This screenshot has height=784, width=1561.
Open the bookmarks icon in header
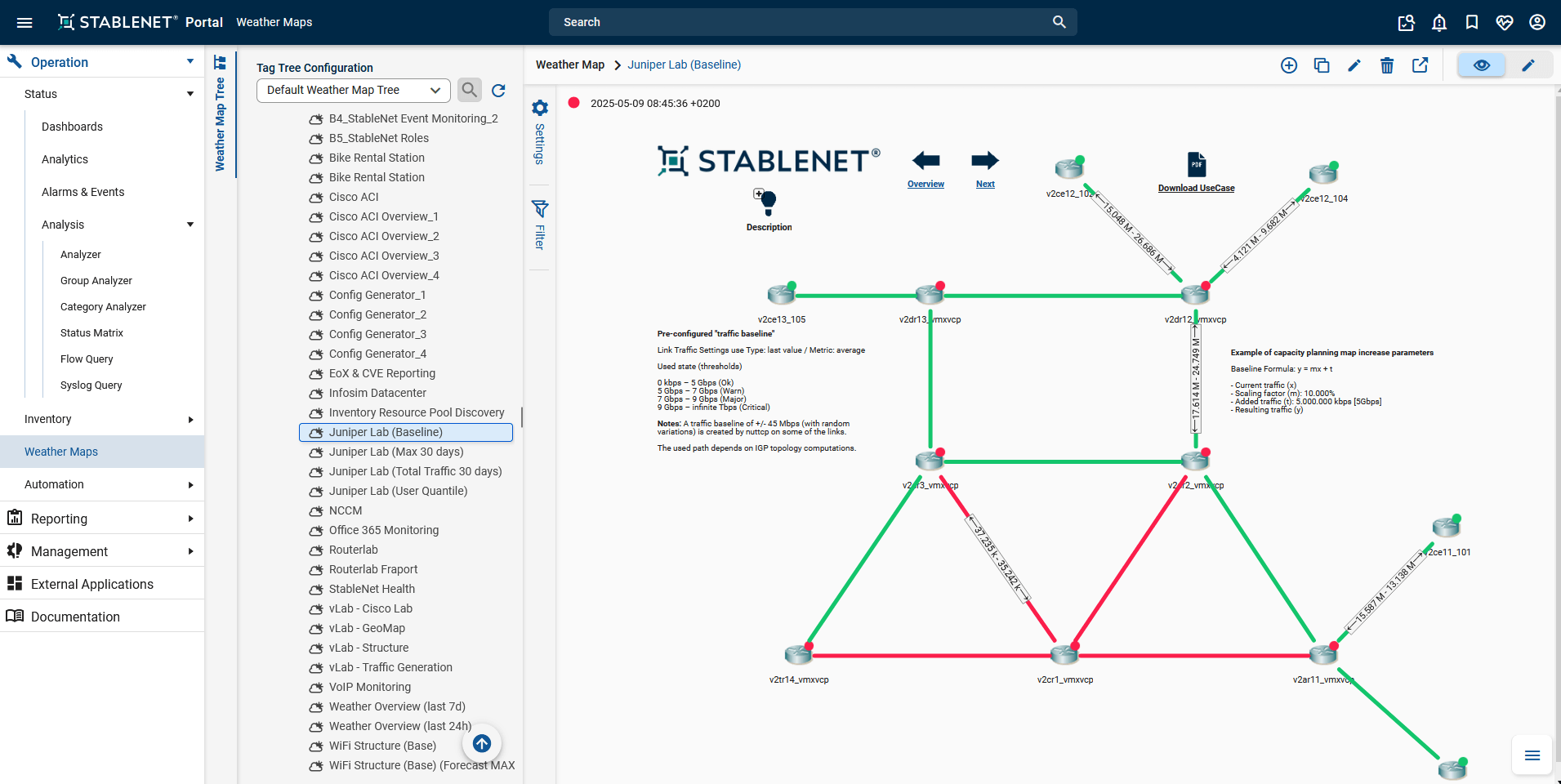pyautogui.click(x=1472, y=22)
